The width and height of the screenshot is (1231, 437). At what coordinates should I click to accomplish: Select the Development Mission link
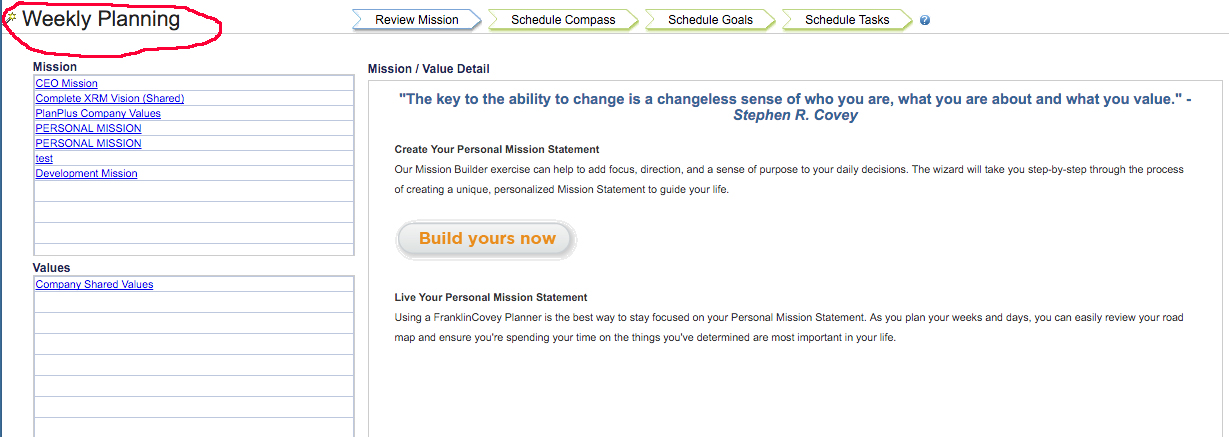click(x=86, y=173)
